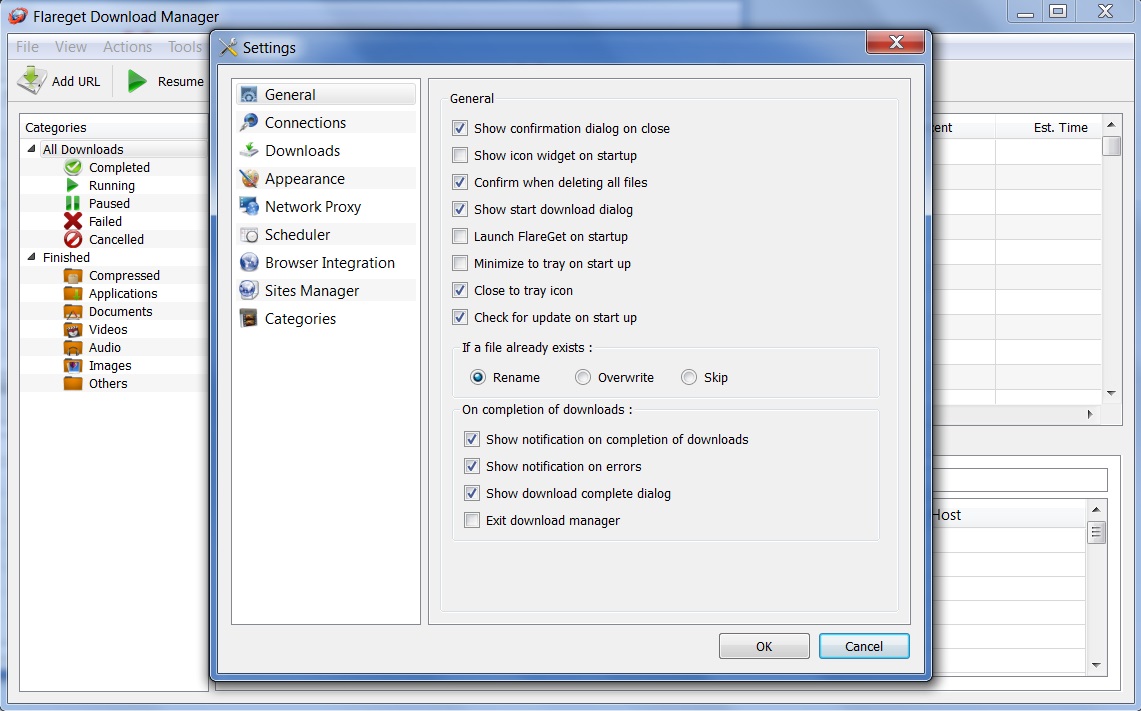Image resolution: width=1141 pixels, height=711 pixels.
Task: Uncheck Close to tray icon
Action: [460, 290]
